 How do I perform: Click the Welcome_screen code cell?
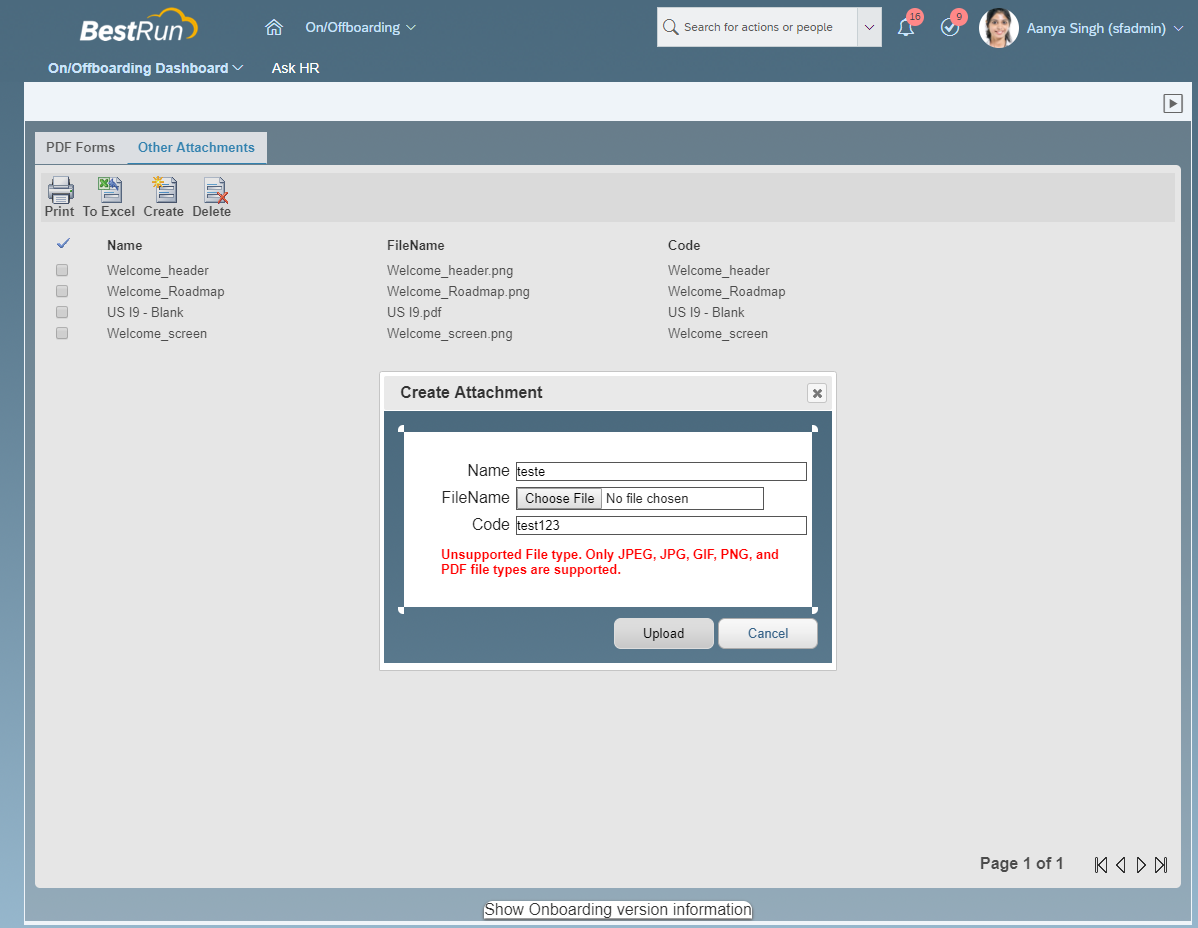[718, 333]
